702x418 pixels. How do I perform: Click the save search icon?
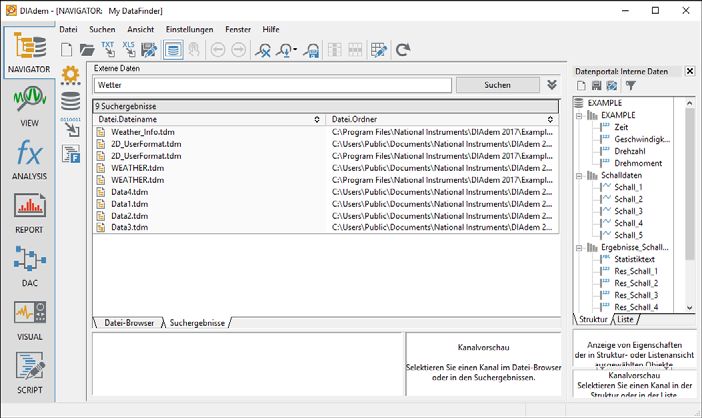tap(312, 50)
